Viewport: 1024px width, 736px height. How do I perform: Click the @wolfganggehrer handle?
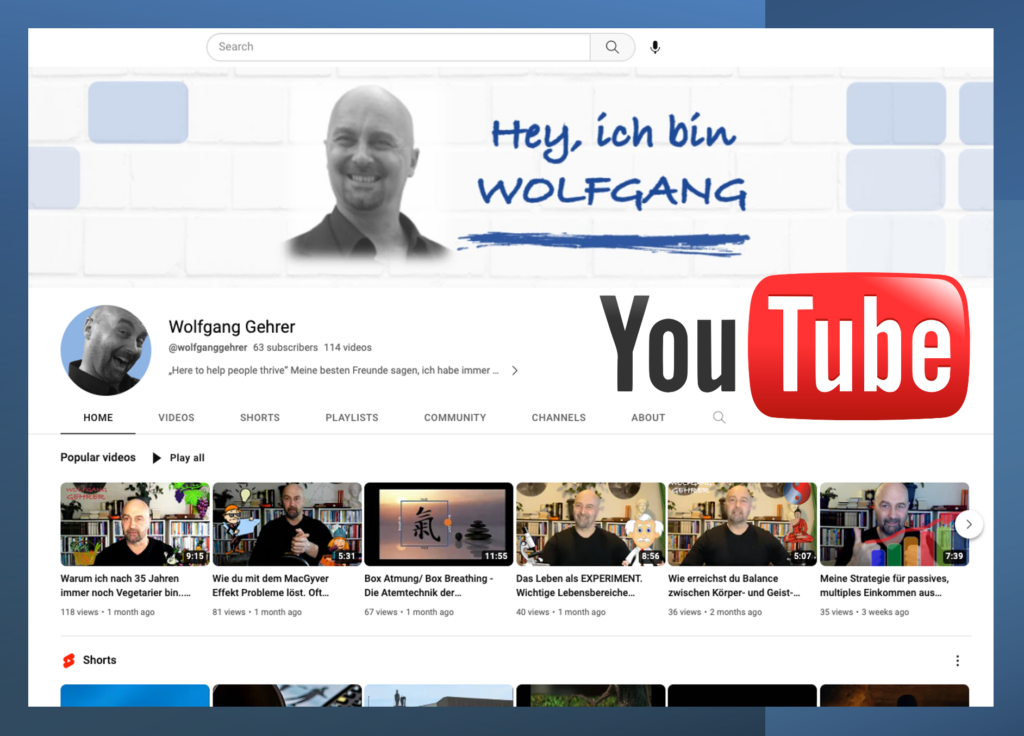[x=208, y=347]
